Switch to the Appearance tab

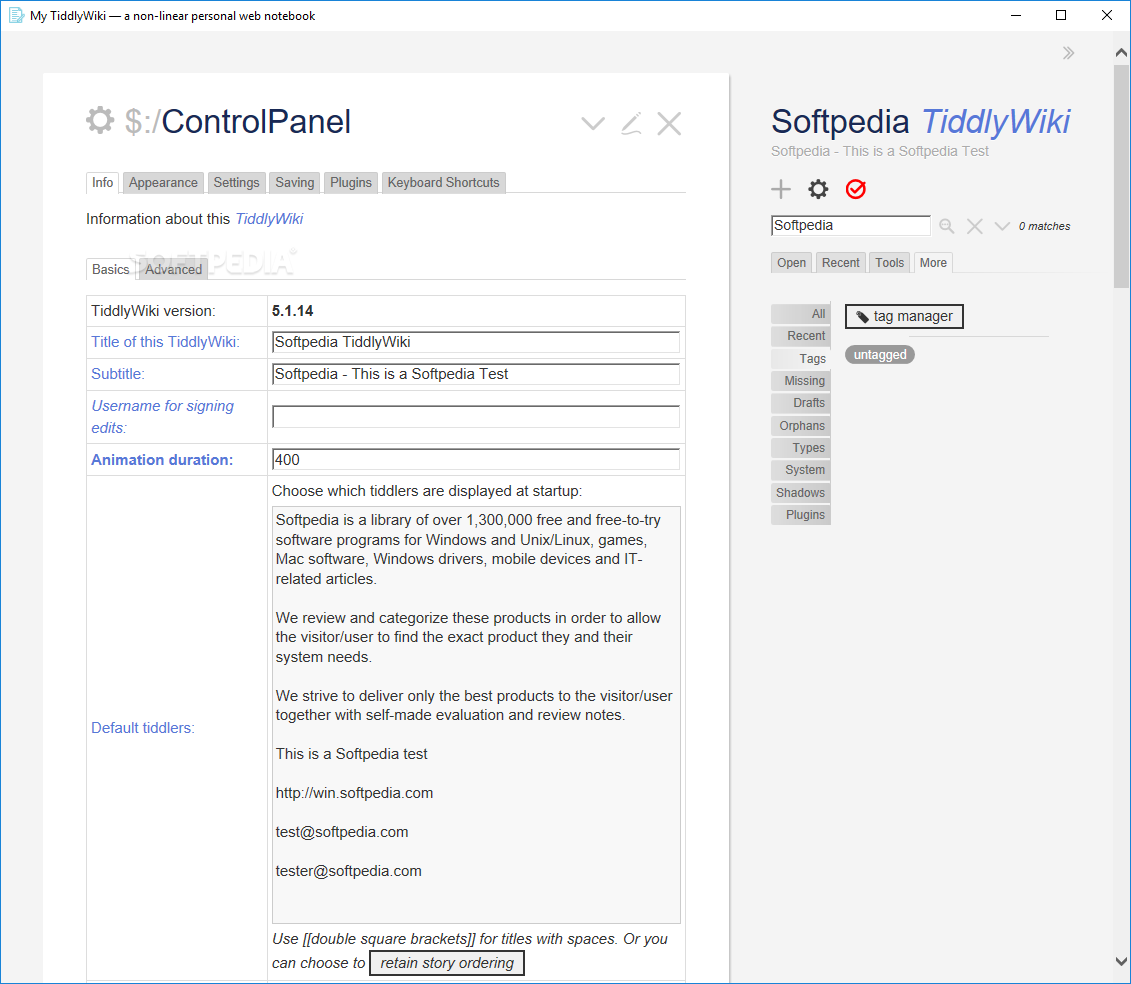(163, 183)
